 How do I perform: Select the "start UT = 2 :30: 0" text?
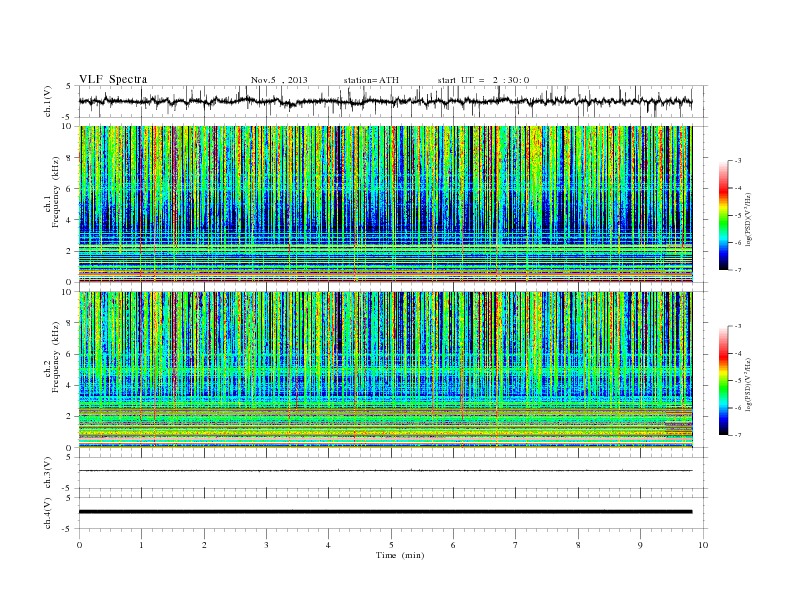pos(483,80)
